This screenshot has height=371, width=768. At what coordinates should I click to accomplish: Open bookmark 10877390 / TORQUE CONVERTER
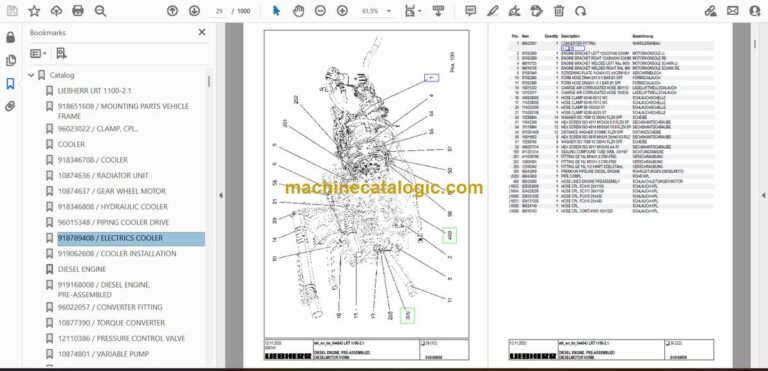coord(111,323)
